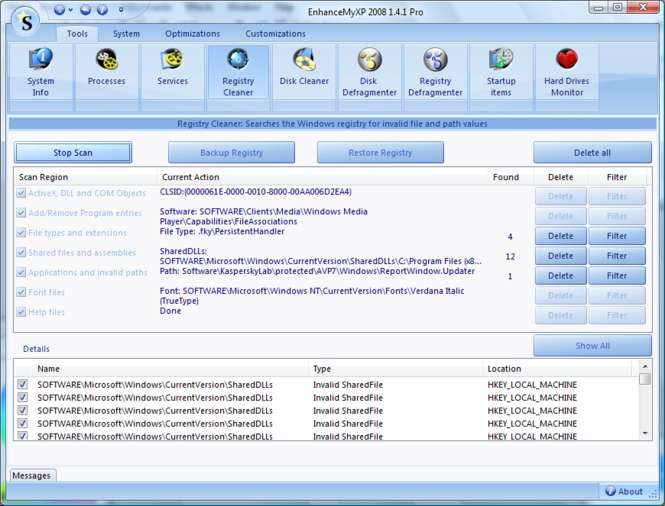Click the first 'Invalid SharedFile' type cell
Viewport: 665px width, 506px height.
348,385
